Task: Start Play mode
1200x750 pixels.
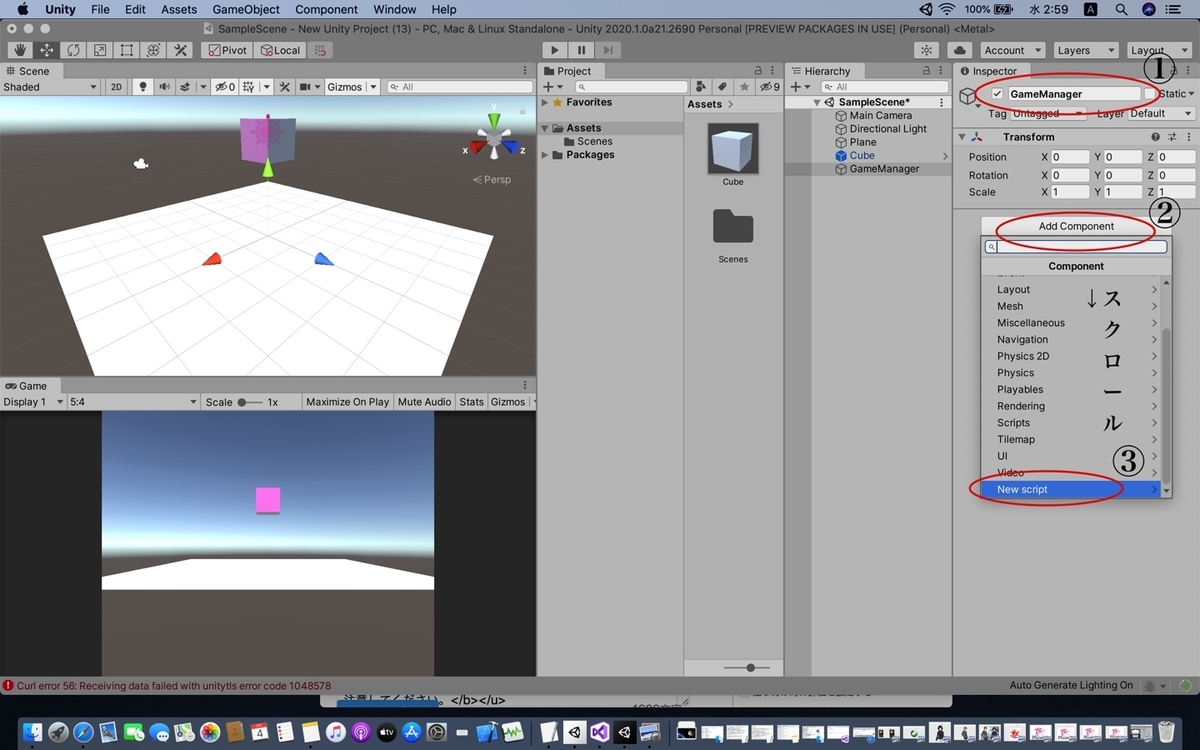Action: click(555, 50)
